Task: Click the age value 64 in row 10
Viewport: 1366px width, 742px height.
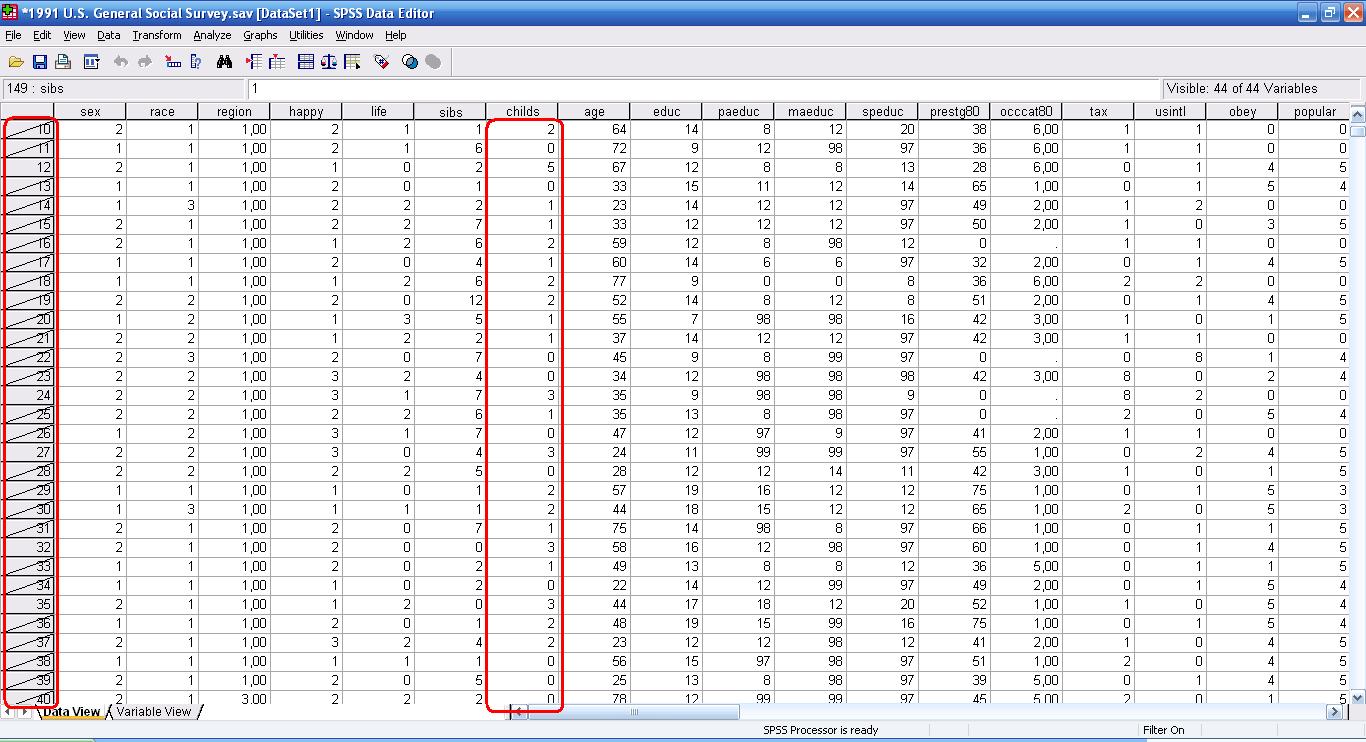Action: pyautogui.click(x=594, y=129)
